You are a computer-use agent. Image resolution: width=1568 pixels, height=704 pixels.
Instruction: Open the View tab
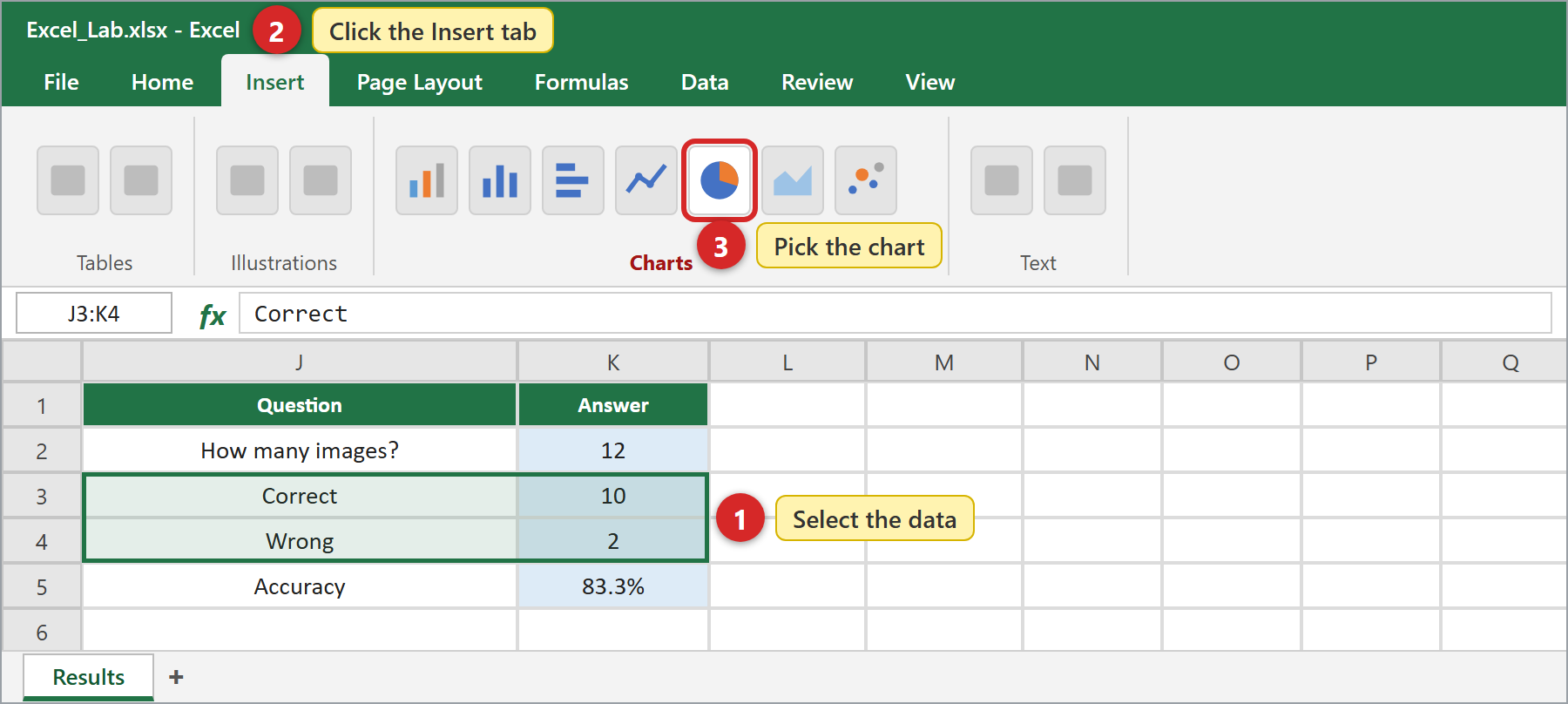[930, 82]
